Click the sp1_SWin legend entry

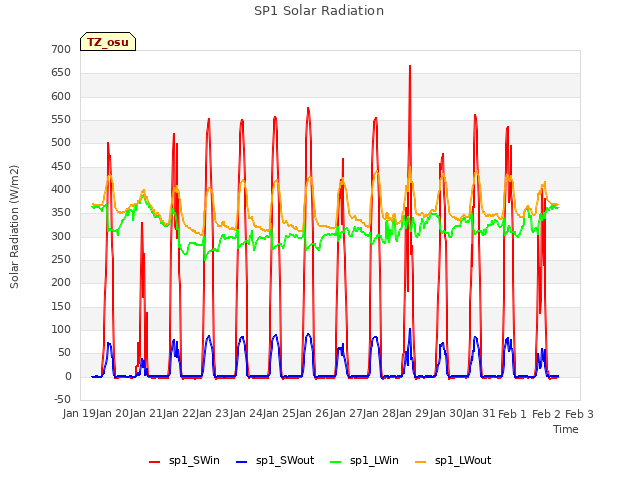(184, 461)
